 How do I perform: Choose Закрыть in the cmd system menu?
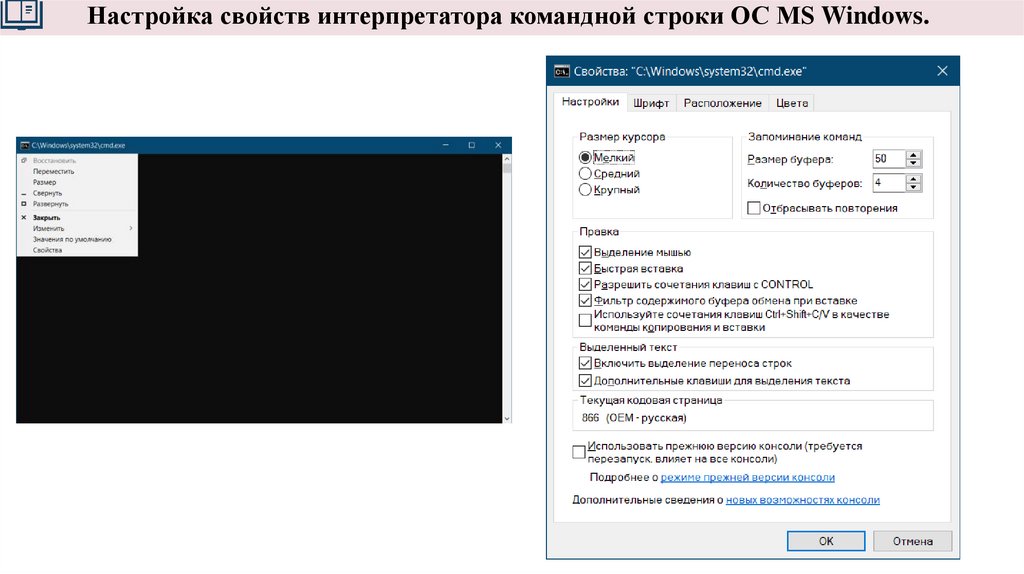[x=77, y=217]
